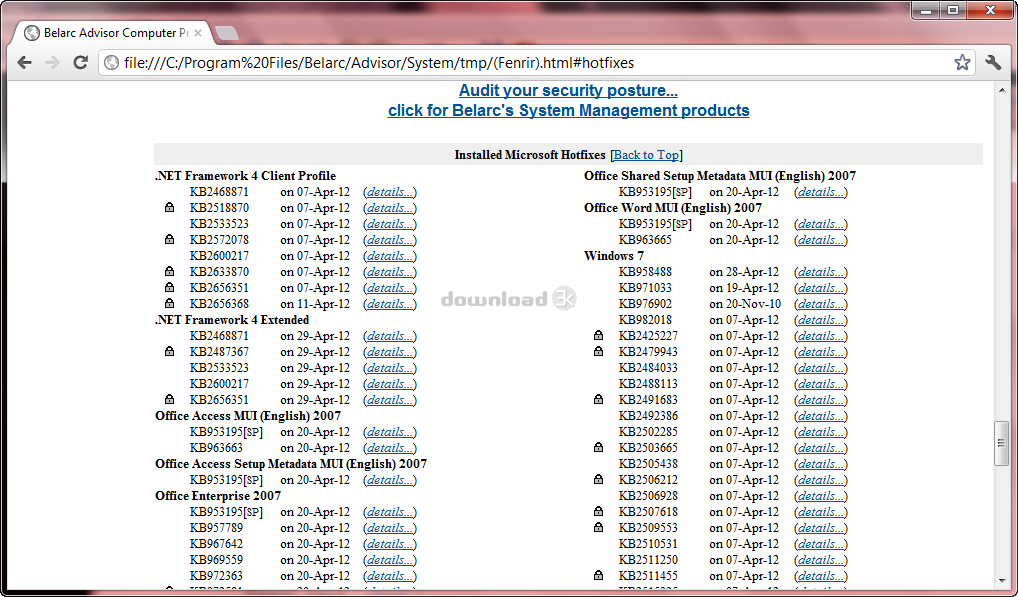The height and width of the screenshot is (597, 1018).
Task: Click the lock icon beside KB2503665
Action: point(599,447)
